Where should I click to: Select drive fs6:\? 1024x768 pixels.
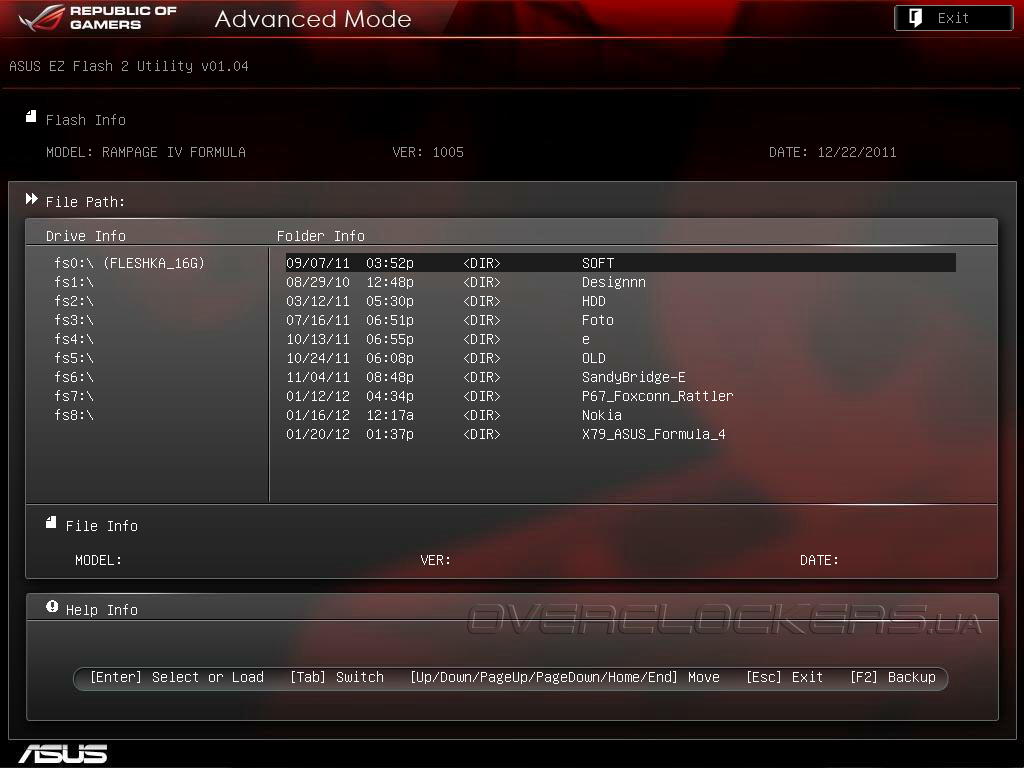tap(74, 377)
